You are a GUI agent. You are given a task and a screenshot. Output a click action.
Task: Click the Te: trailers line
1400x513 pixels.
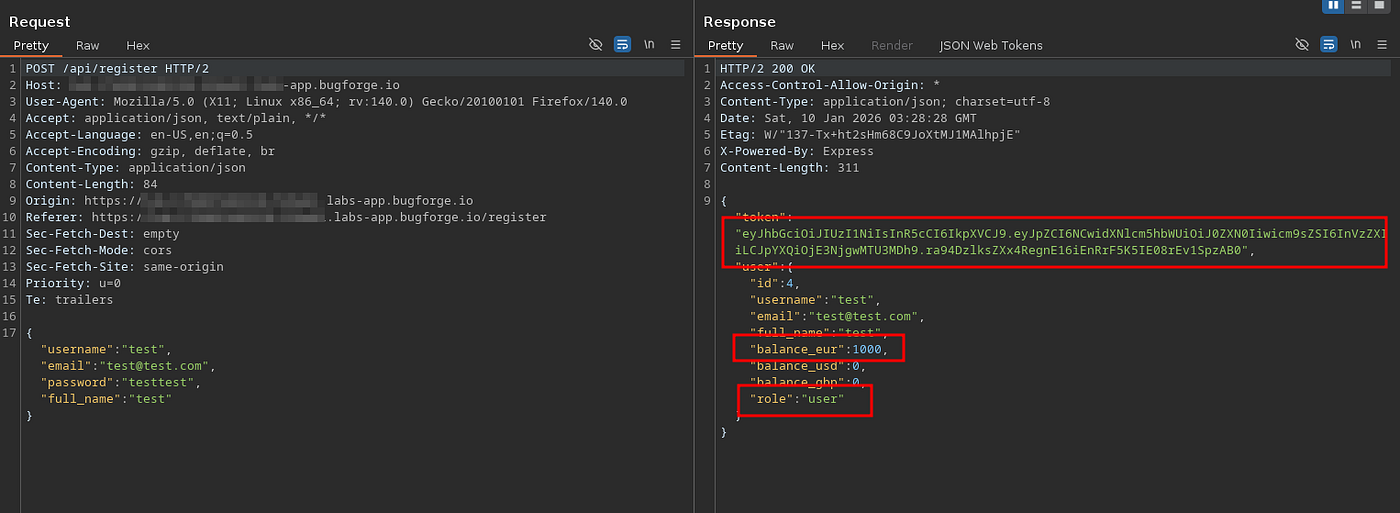click(x=70, y=299)
